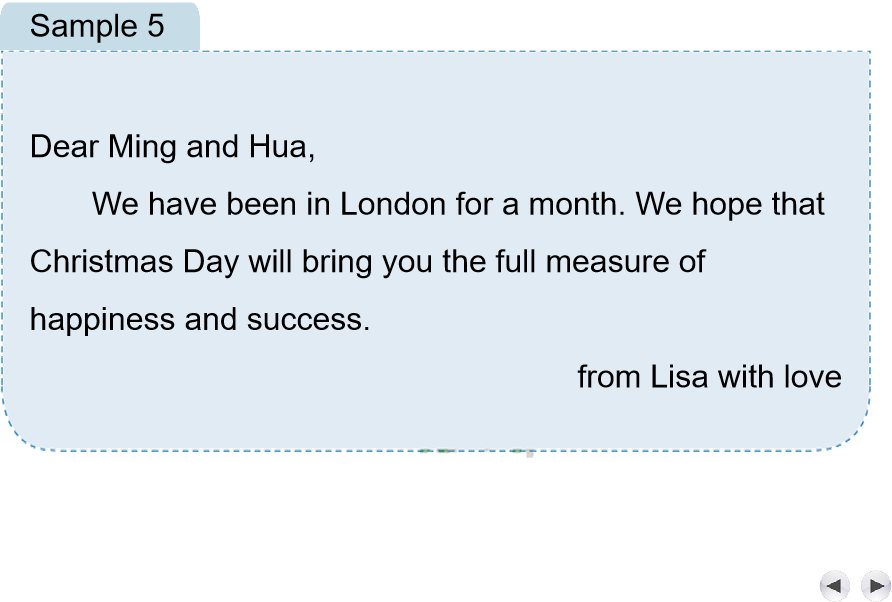Click the signature 'from Lisa with love'

709,377
